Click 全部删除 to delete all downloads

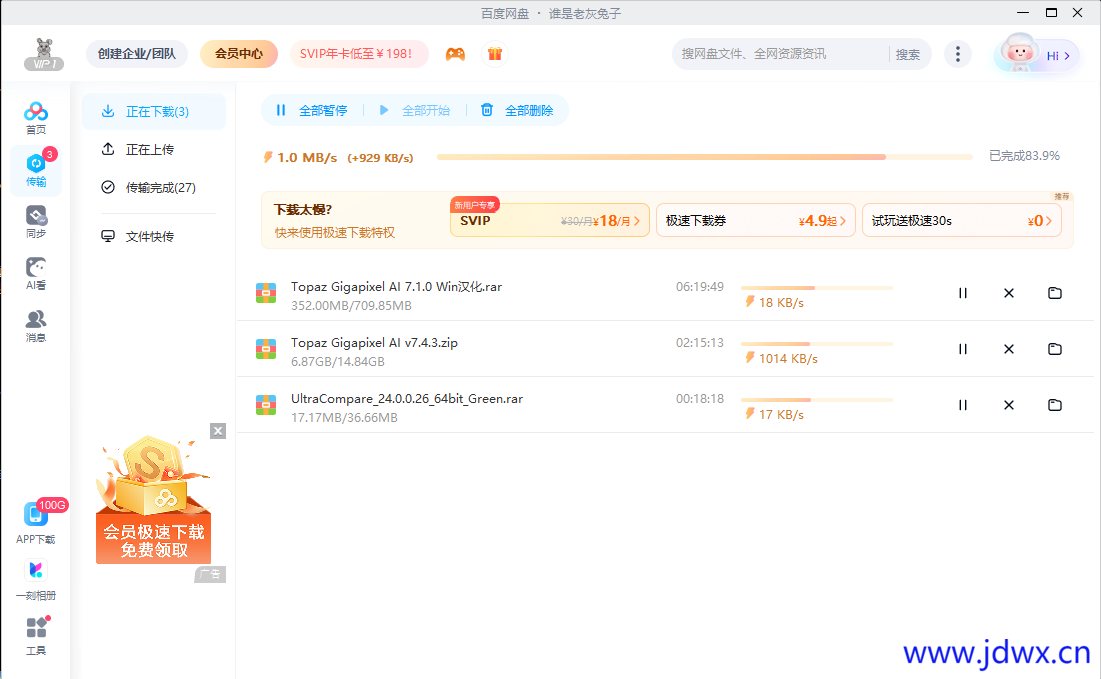517,110
